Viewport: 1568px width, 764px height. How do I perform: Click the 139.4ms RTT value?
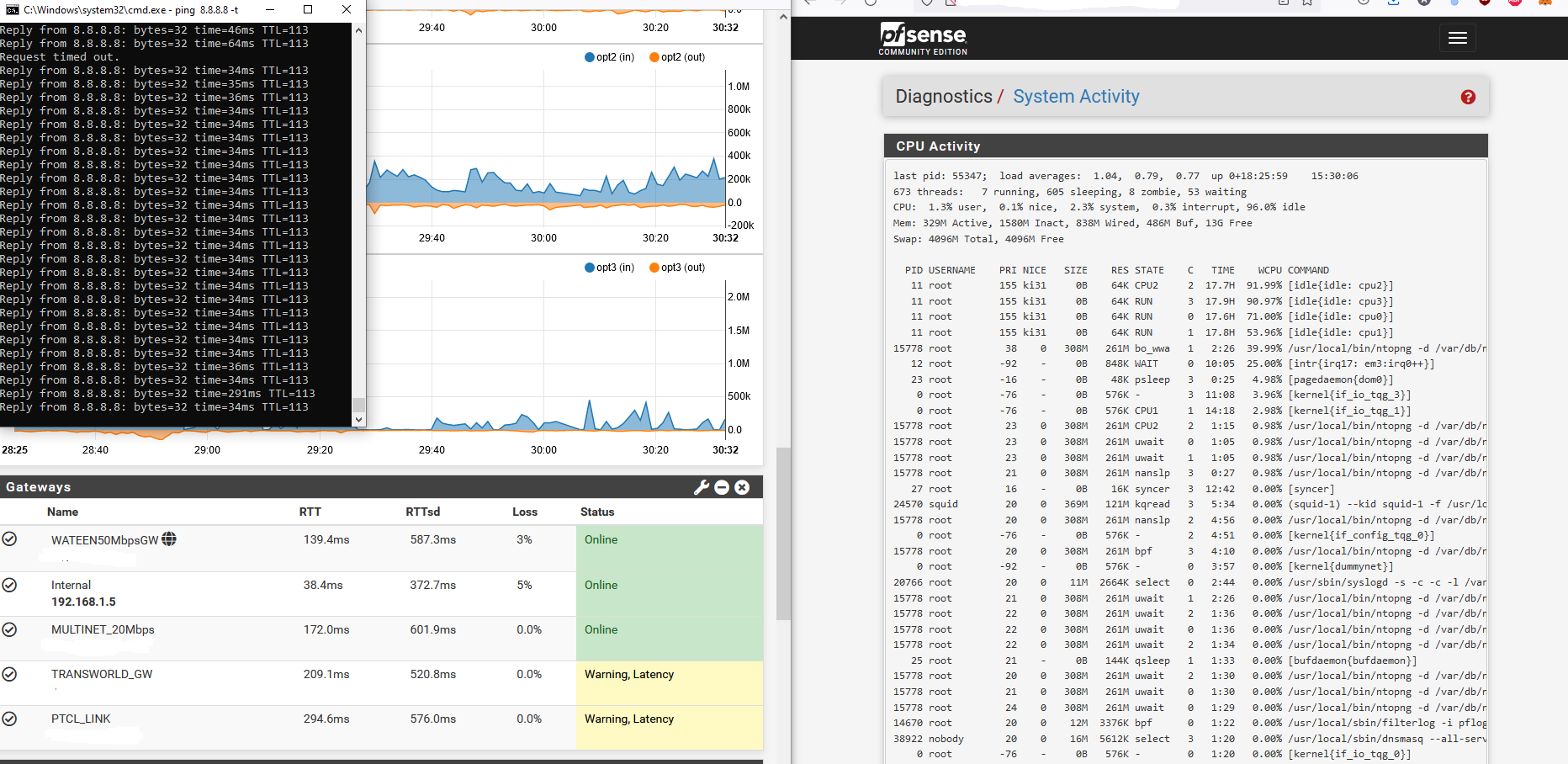pos(326,539)
